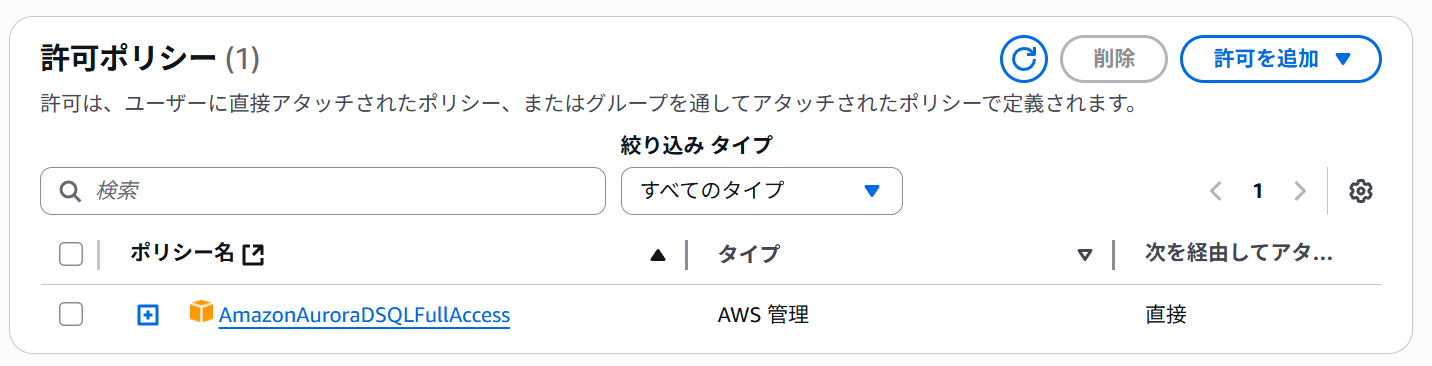This screenshot has height=366, width=1432.
Task: Click the 削除 button
Action: click(1114, 59)
